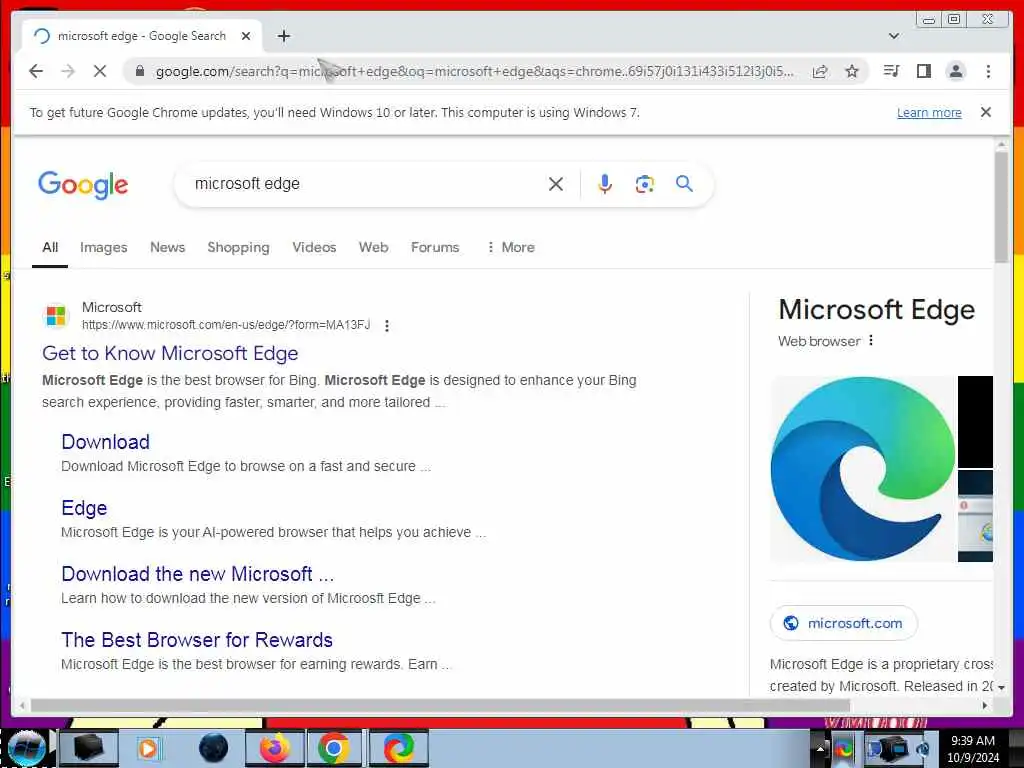Screen dimensions: 1024x768
Task: Open the Chrome three-dot menu
Action: [x=988, y=71]
